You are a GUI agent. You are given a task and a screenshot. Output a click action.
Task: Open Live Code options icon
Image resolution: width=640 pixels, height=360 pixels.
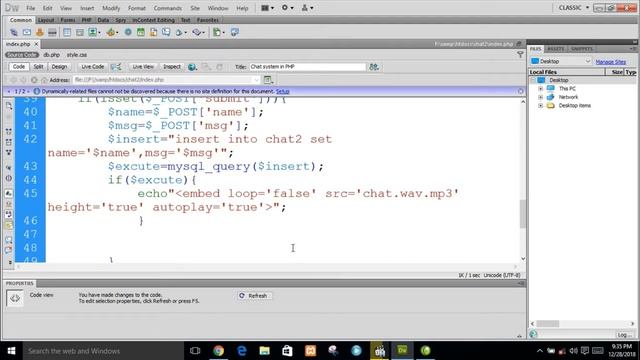(x=116, y=67)
